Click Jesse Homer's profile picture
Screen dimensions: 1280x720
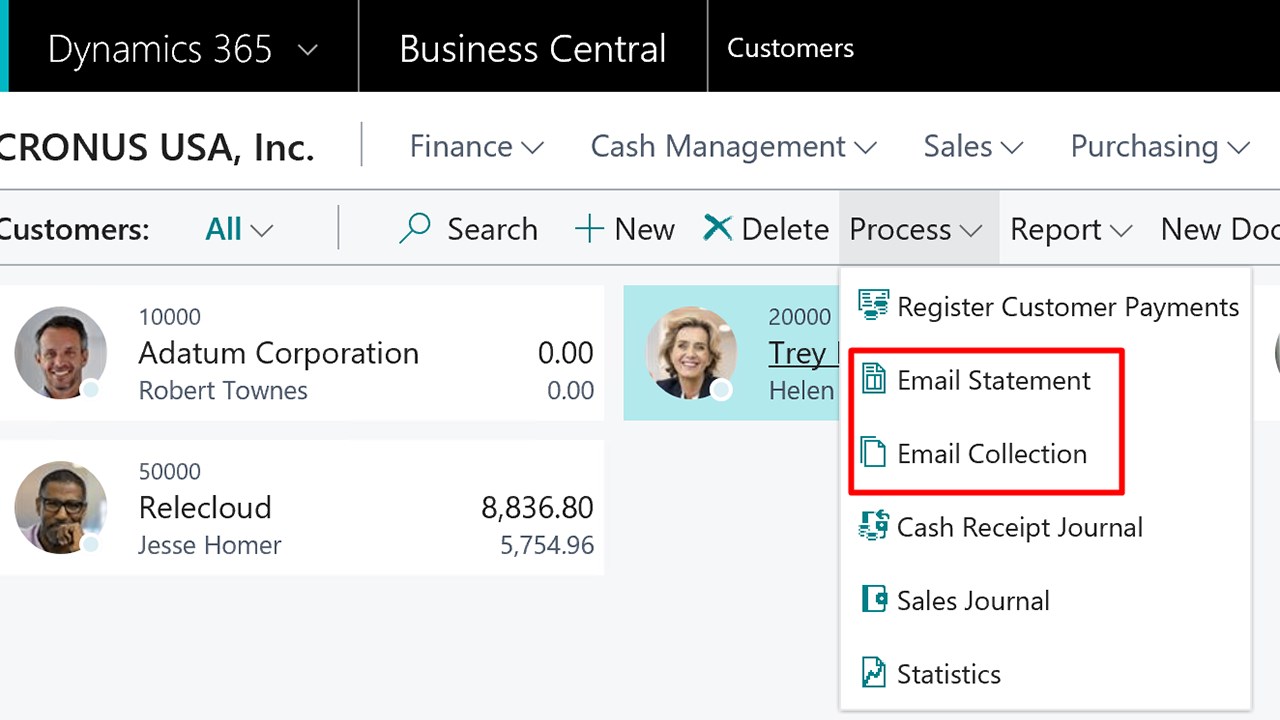coord(60,507)
